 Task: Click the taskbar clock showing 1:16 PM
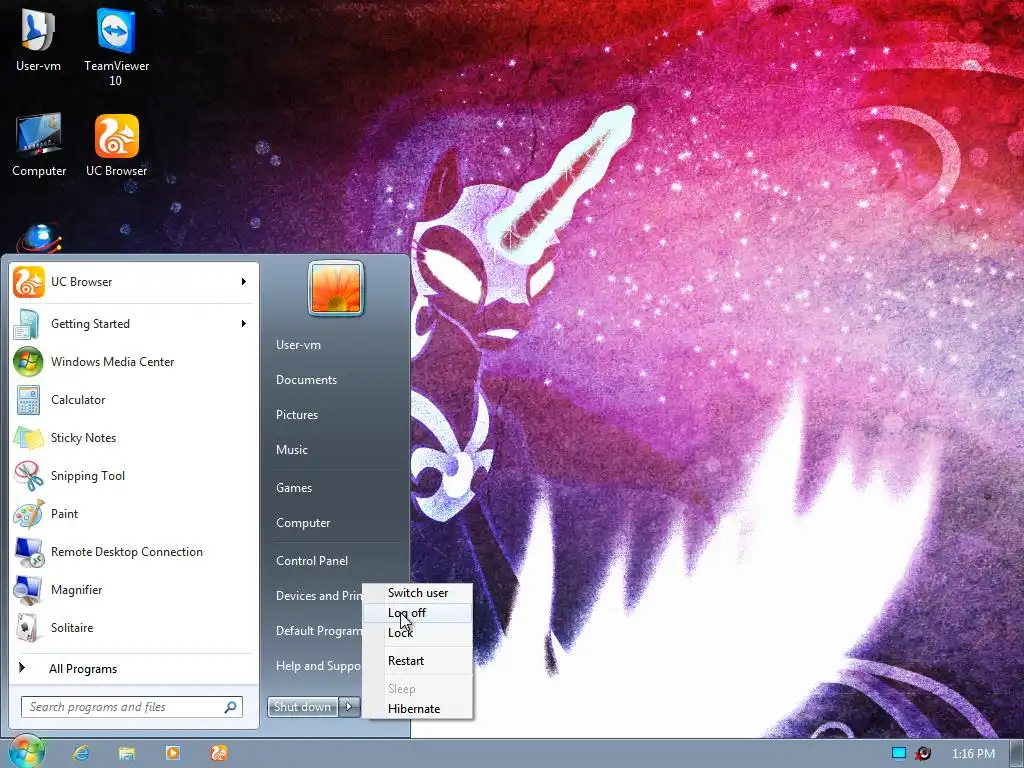click(x=973, y=754)
